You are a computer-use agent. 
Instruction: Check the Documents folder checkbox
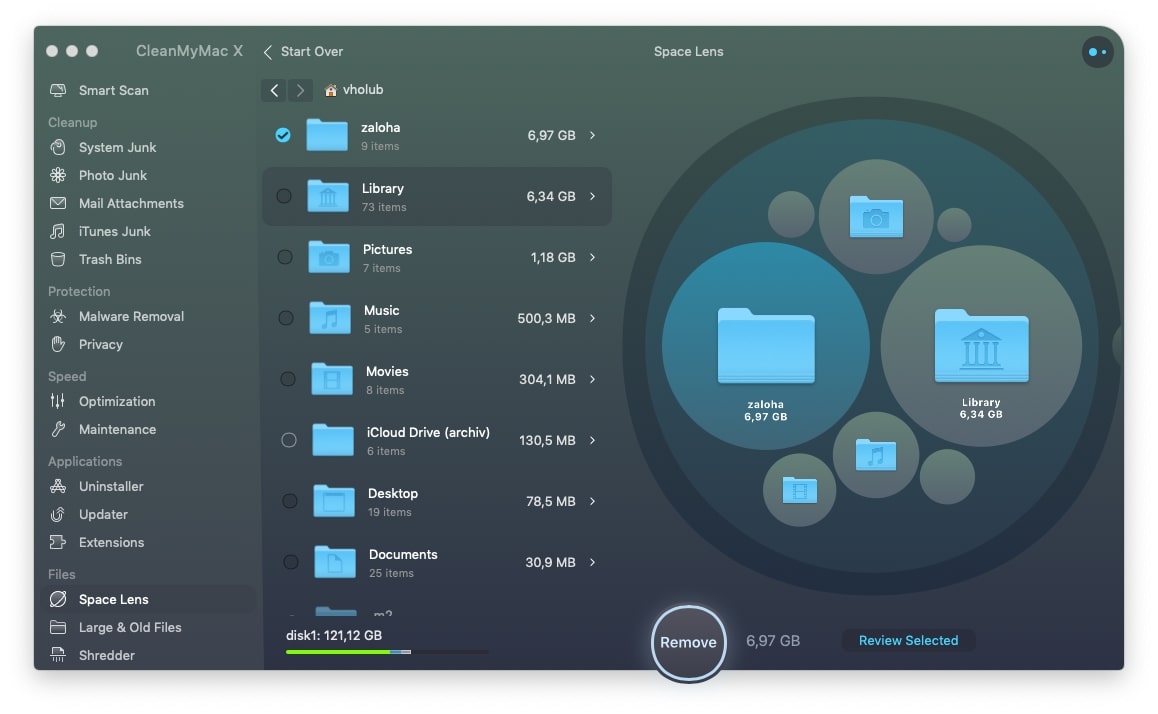pos(291,562)
